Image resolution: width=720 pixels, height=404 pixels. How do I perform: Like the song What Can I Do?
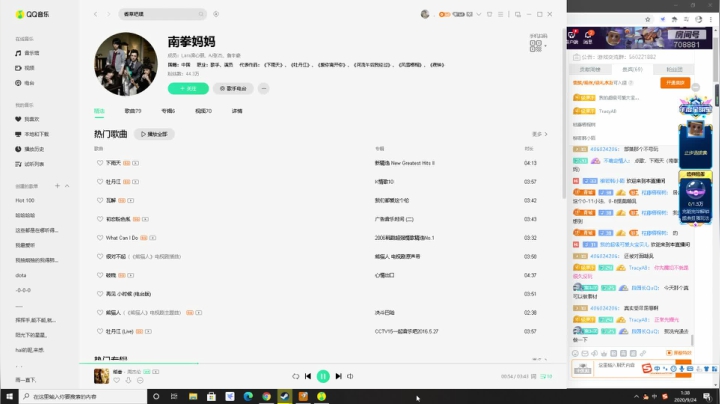100,238
